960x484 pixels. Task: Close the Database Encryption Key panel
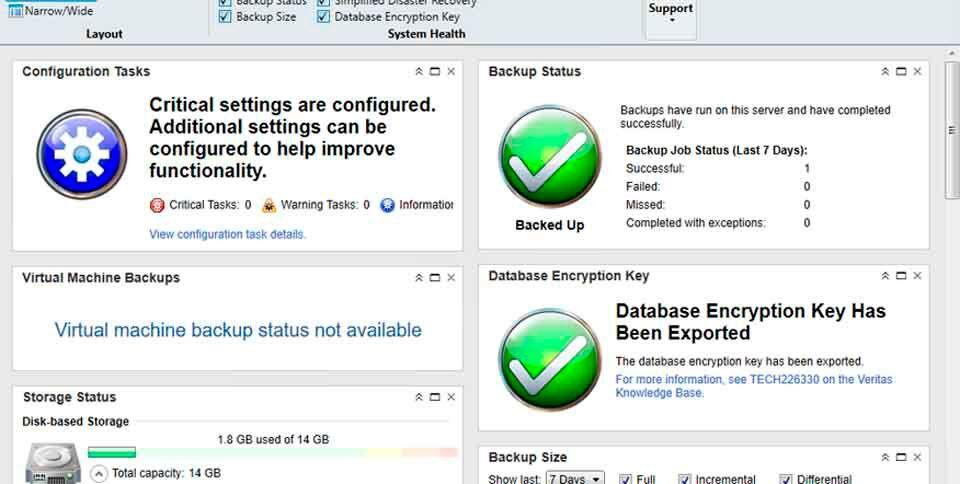tap(917, 276)
